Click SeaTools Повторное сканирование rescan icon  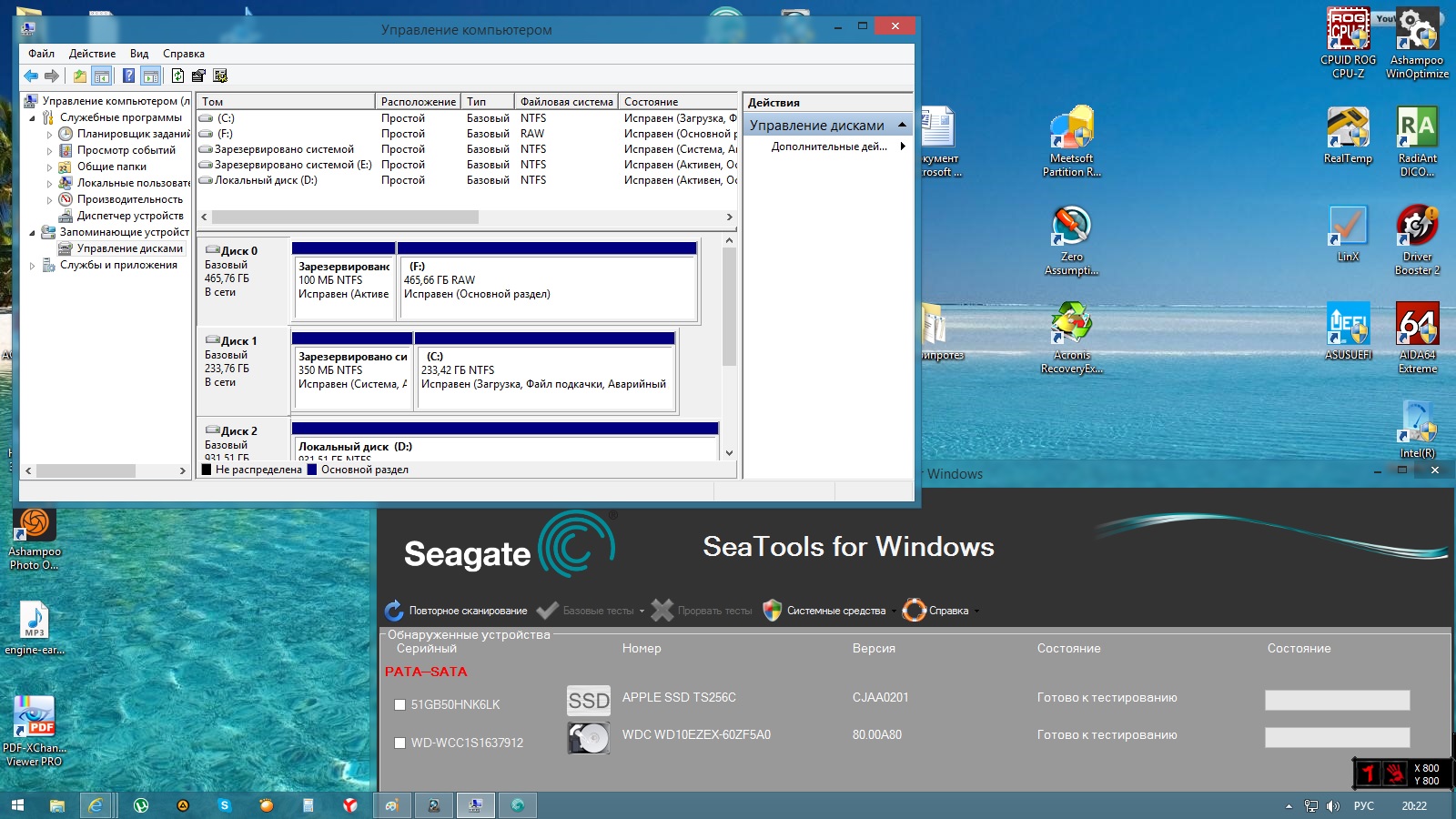click(394, 611)
